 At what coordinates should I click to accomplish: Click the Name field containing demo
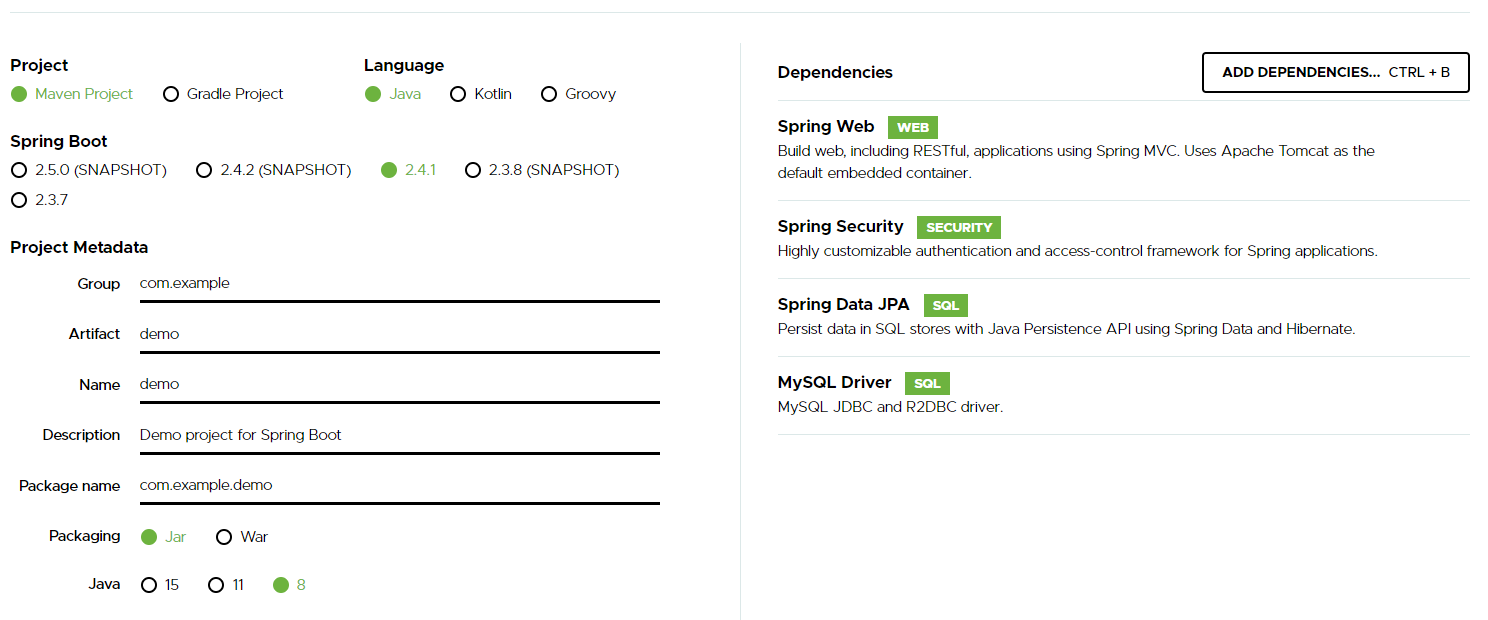(x=398, y=385)
